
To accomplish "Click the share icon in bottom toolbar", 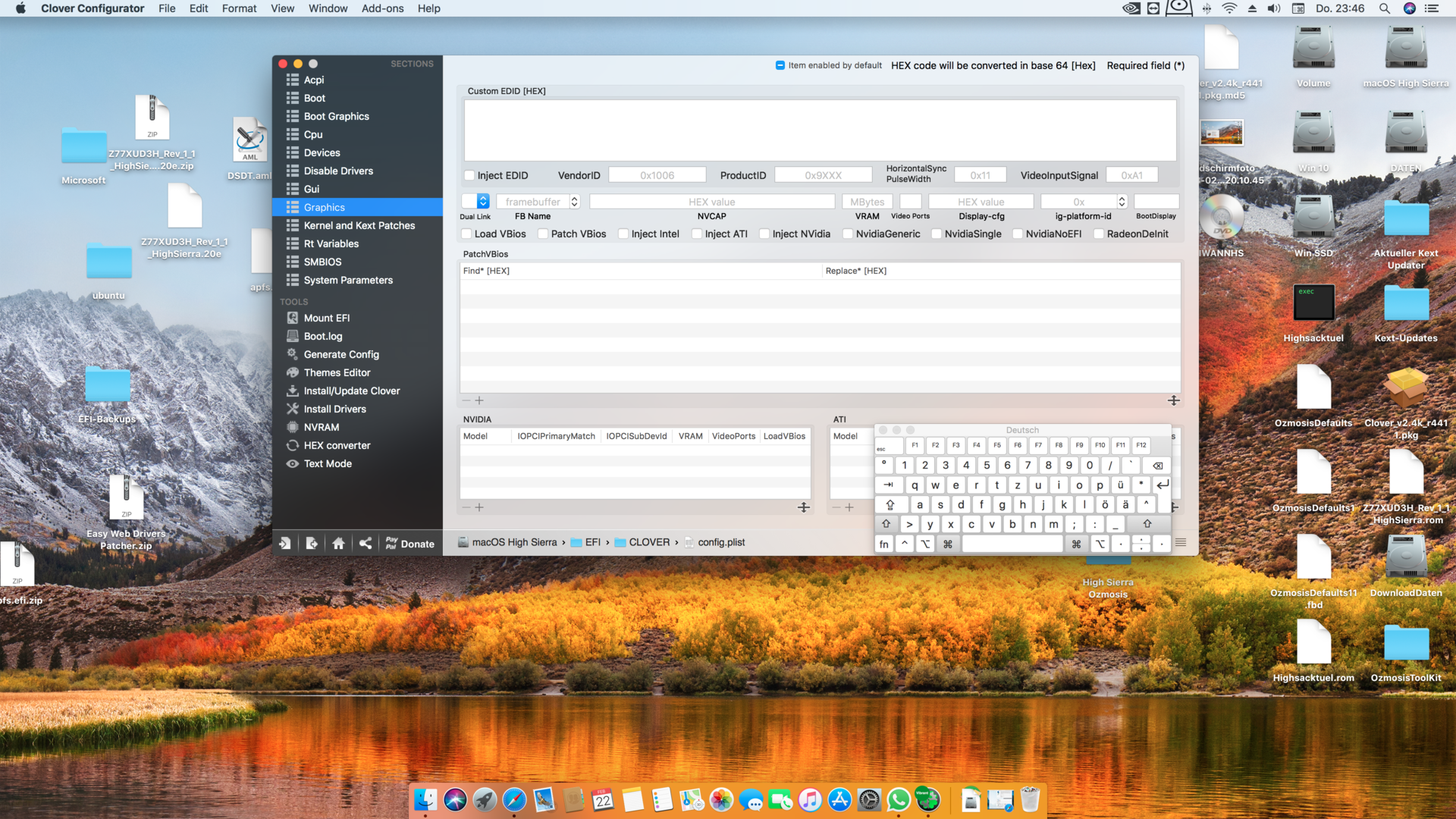I will (366, 543).
